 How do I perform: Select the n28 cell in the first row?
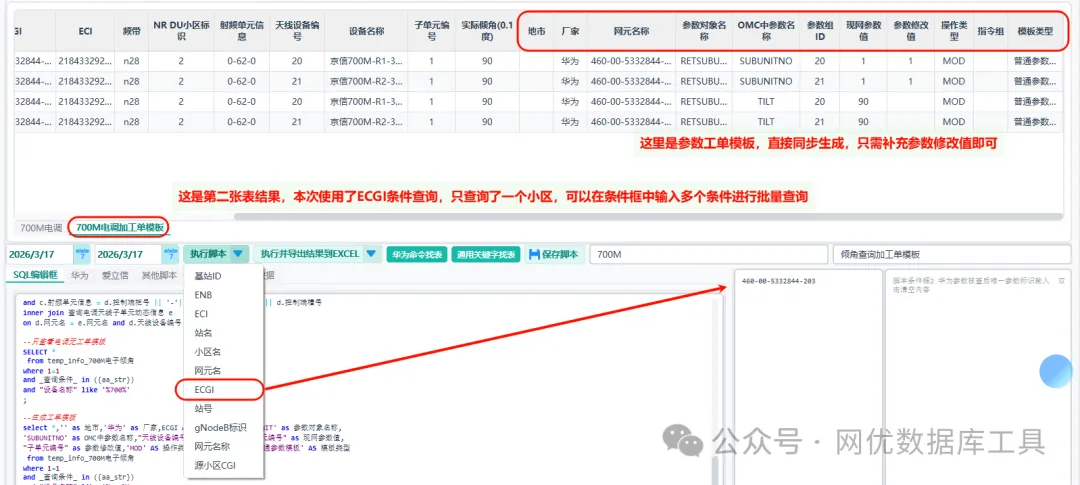click(x=131, y=61)
